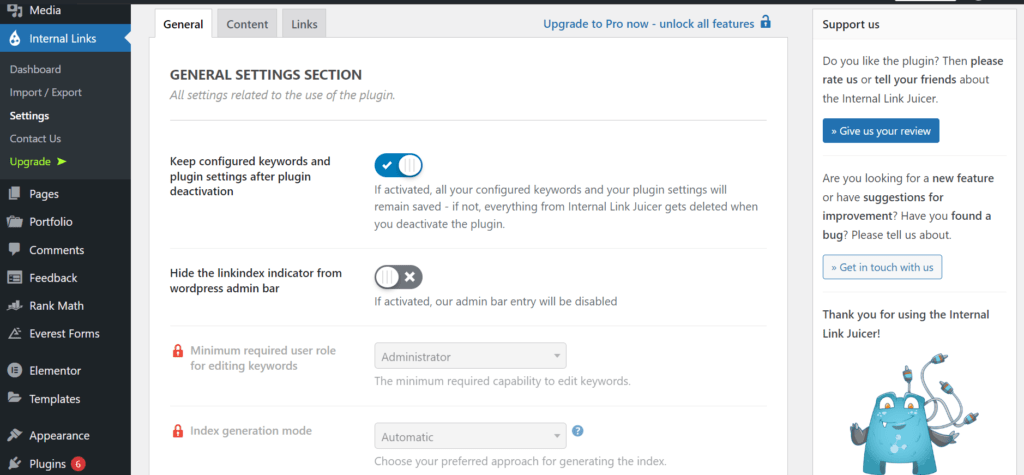Click the Get in touch with us button
Image resolution: width=1024 pixels, height=475 pixels.
882,267
